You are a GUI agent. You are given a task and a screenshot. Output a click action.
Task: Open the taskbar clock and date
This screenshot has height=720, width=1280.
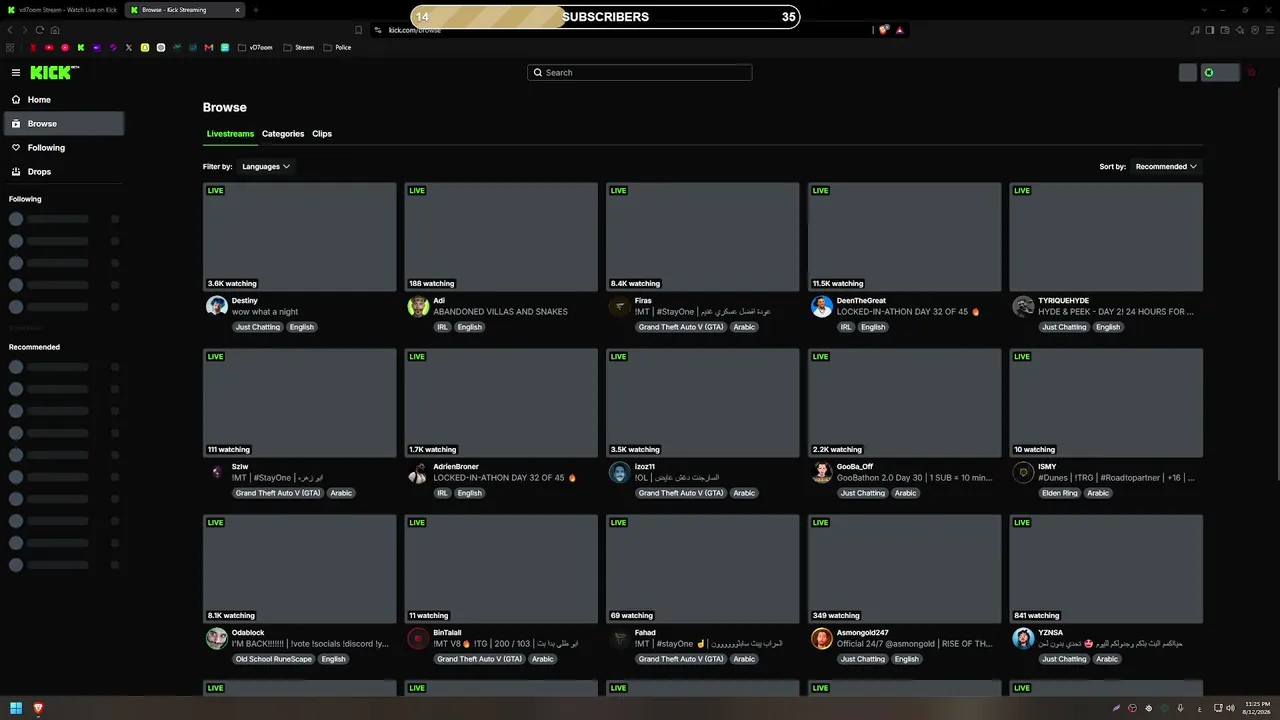coord(1255,708)
